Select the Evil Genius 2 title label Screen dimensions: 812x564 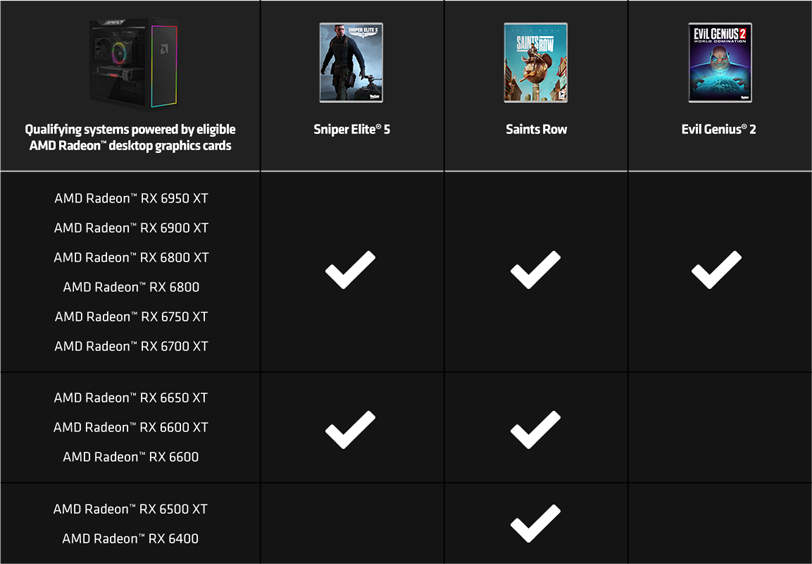click(719, 129)
